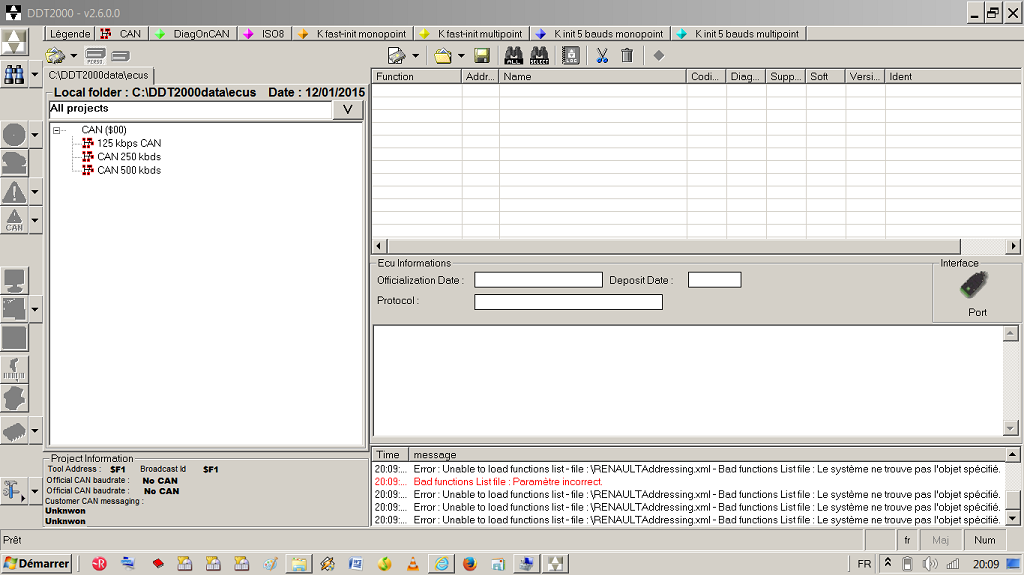Click the tools settings icon at bottom left
Image resolution: width=1024 pixels, height=575 pixels.
14,490
